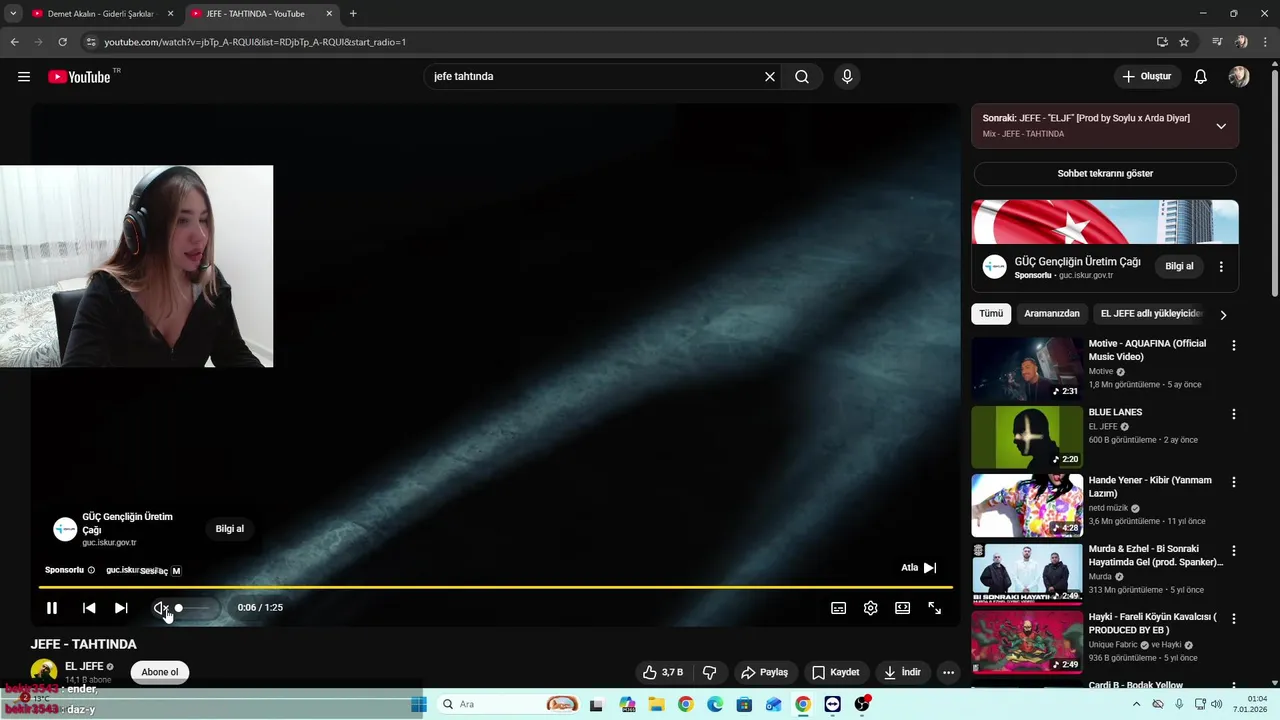Open the Hande Yener - Kibir thumbnail

click(1027, 505)
